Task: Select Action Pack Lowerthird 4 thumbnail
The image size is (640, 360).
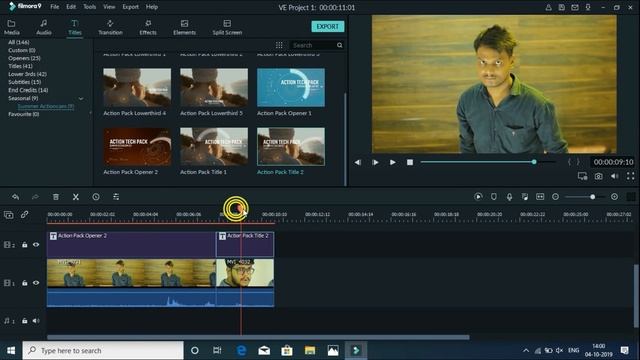Action: 137,87
